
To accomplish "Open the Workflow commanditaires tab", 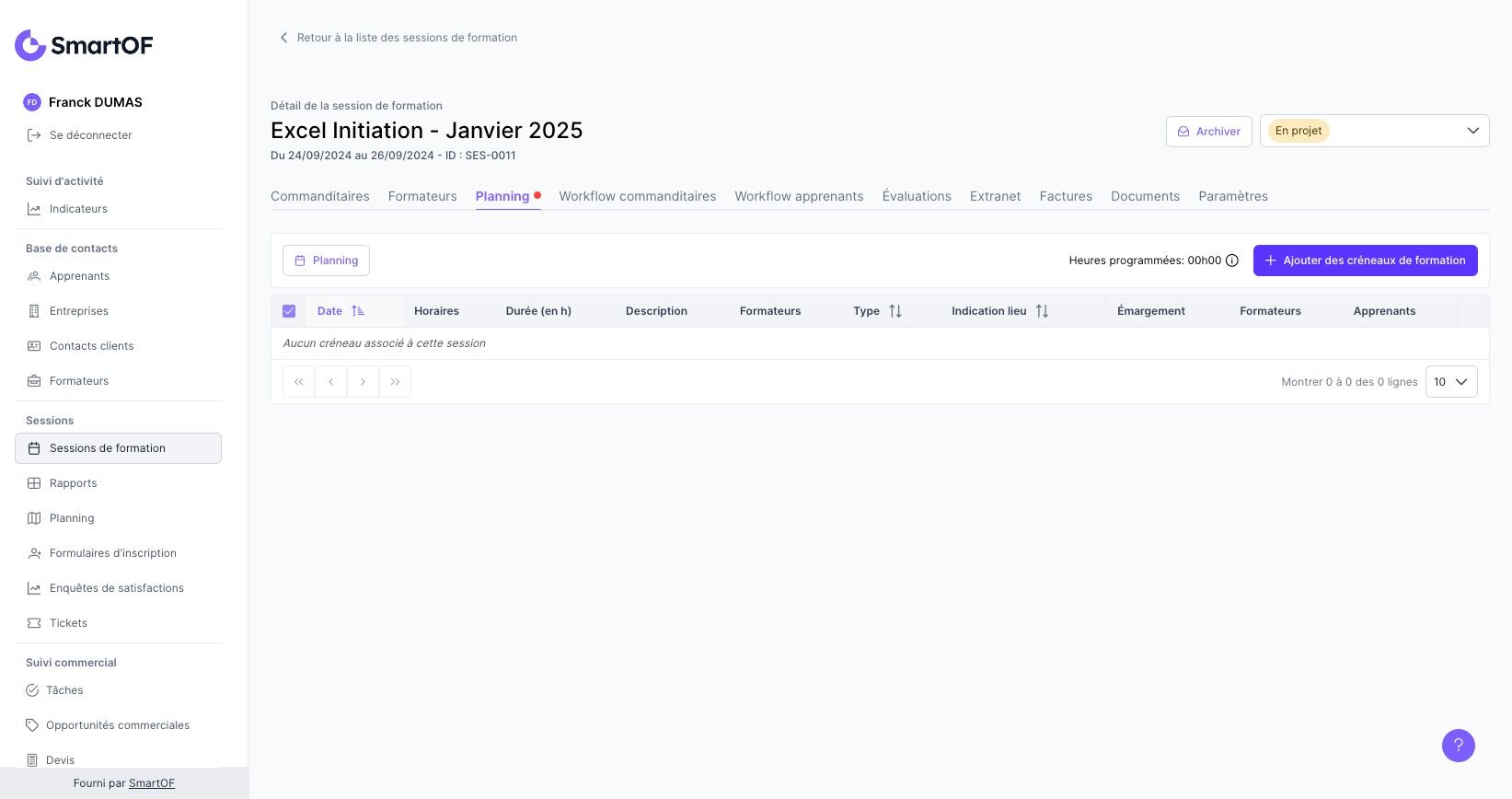I will [x=638, y=196].
